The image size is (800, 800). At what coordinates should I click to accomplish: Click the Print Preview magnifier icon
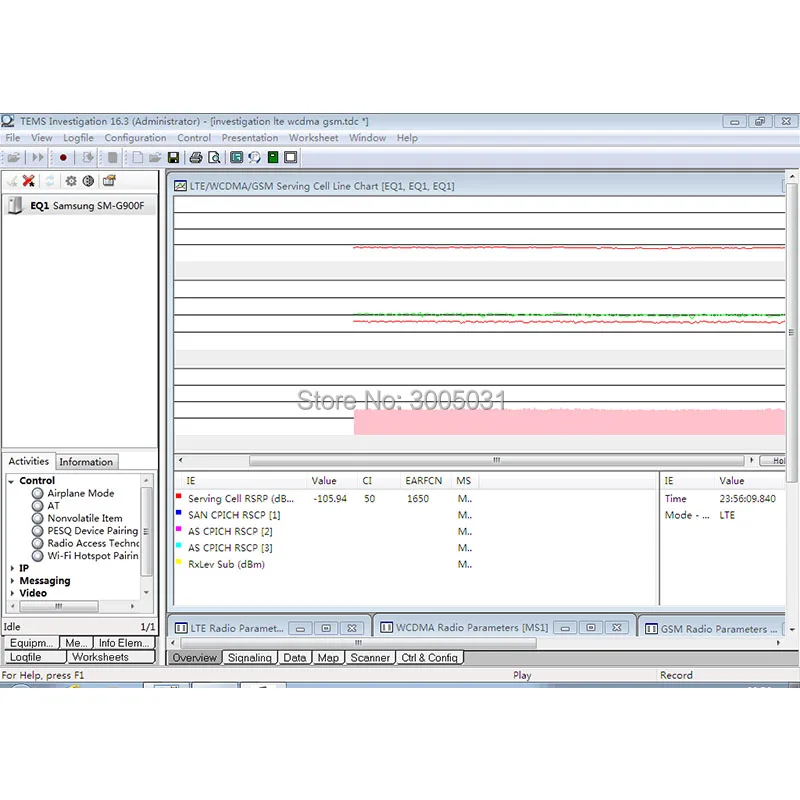coord(215,158)
